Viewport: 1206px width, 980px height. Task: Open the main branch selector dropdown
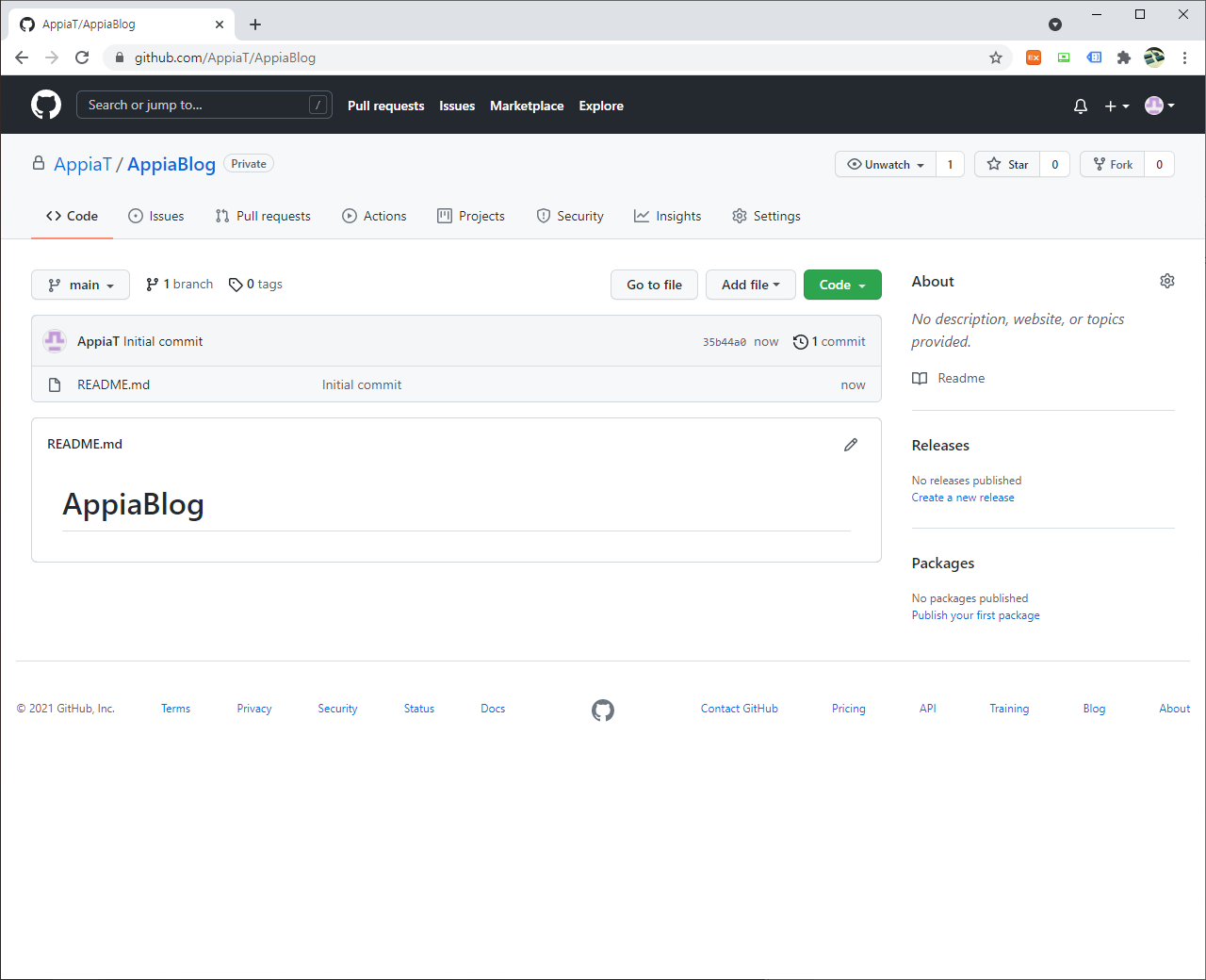coord(80,285)
